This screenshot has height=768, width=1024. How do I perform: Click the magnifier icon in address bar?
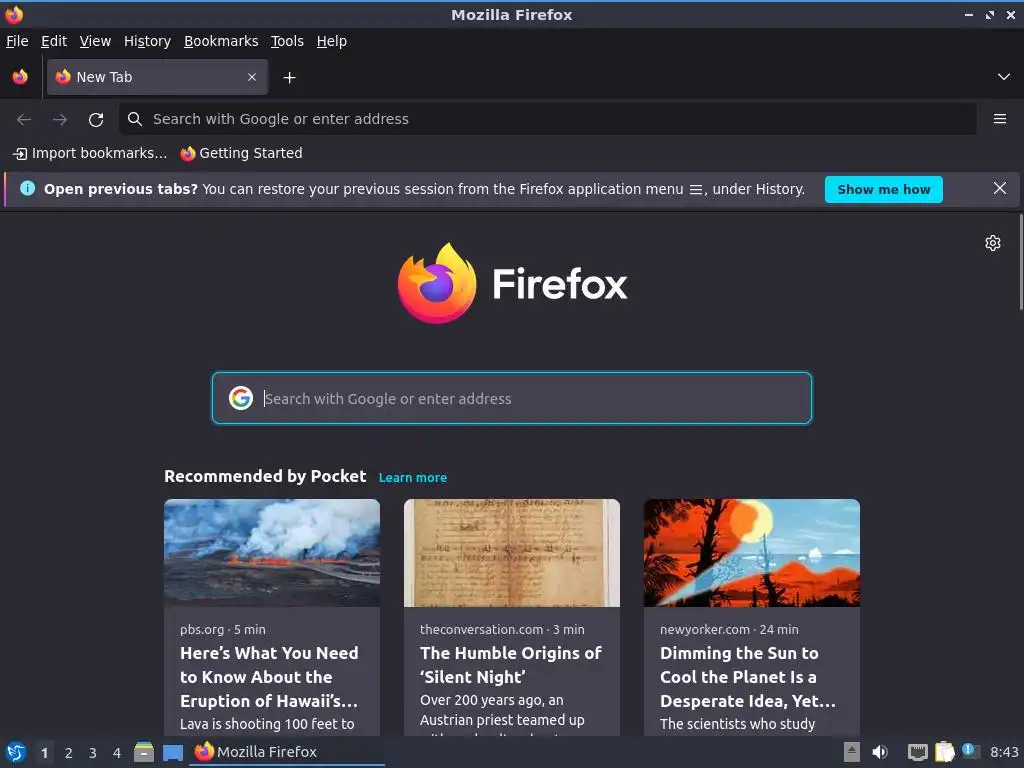click(135, 119)
